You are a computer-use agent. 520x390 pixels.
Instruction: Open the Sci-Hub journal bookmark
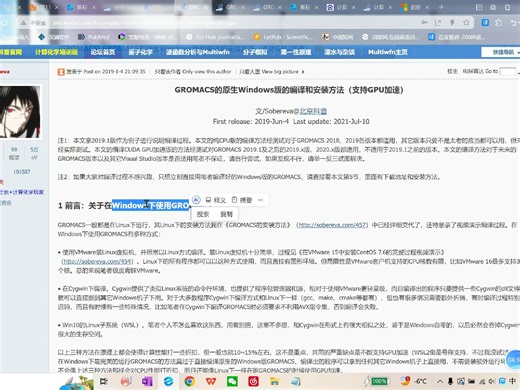click(x=215, y=37)
